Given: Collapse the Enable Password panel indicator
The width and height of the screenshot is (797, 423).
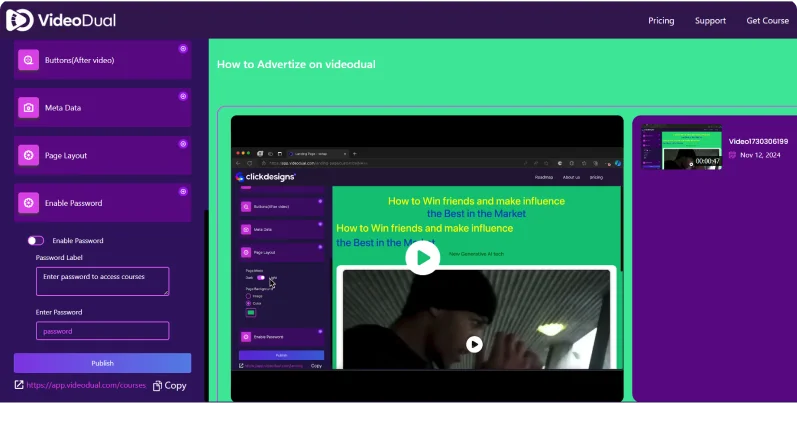Looking at the screenshot, I should coord(182,191).
